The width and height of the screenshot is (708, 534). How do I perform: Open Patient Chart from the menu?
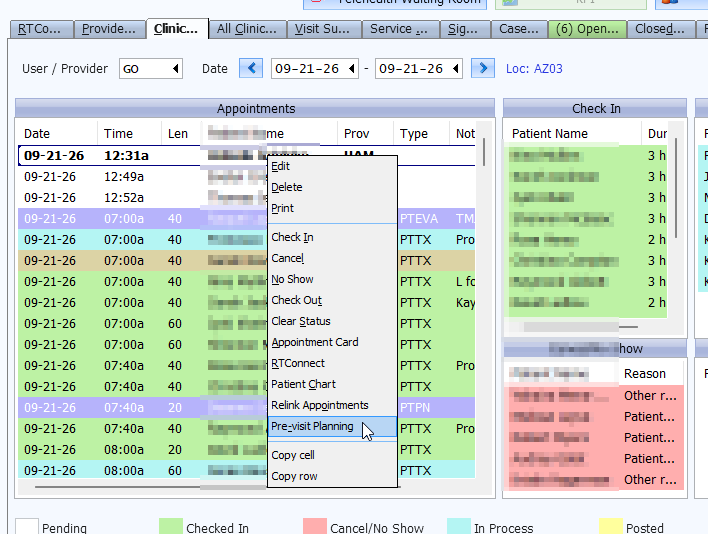pos(332,384)
